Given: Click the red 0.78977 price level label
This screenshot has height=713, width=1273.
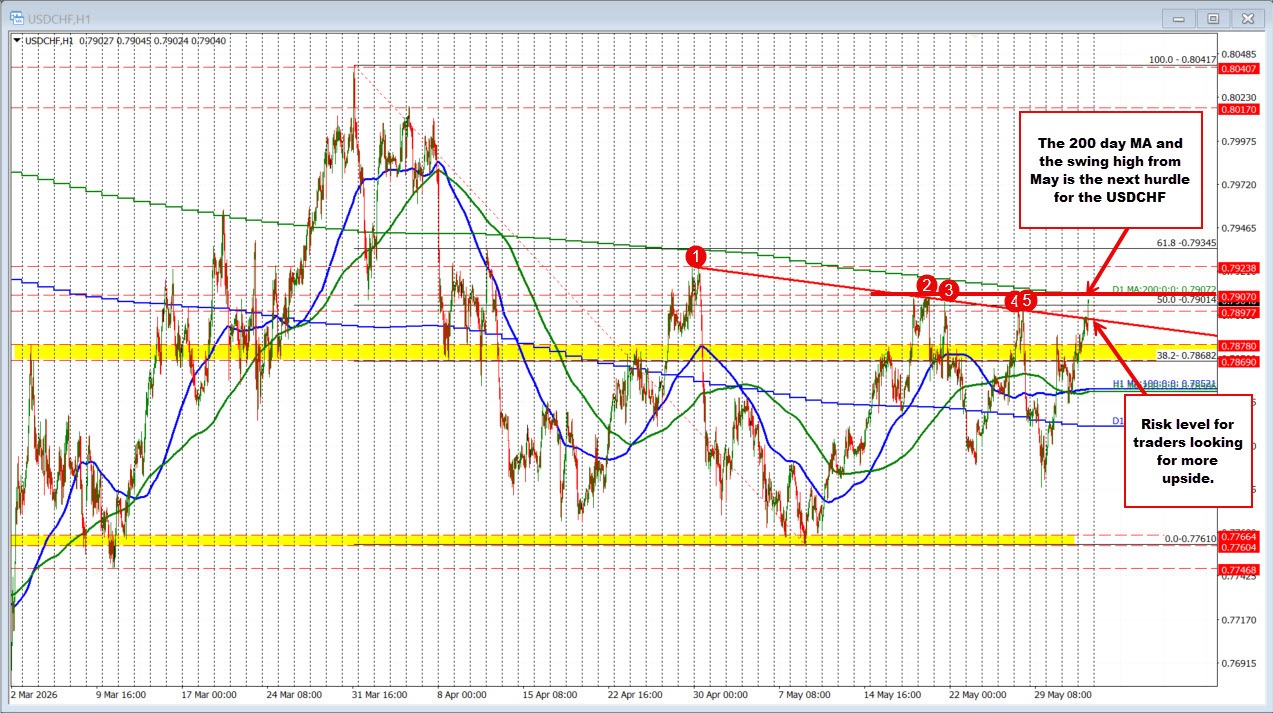Looking at the screenshot, I should (x=1238, y=313).
